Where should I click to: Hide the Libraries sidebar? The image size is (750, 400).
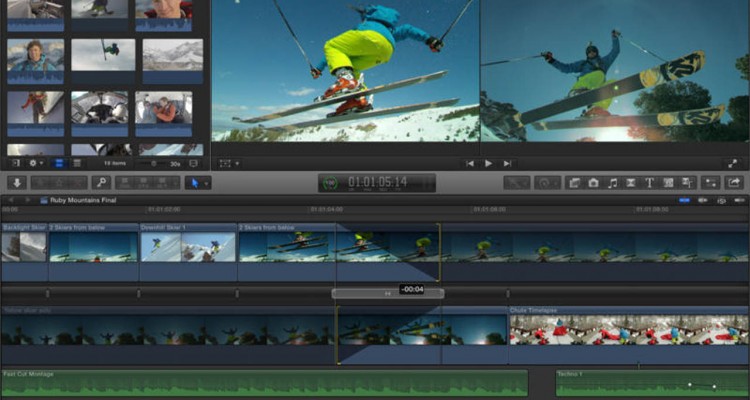click(16, 163)
